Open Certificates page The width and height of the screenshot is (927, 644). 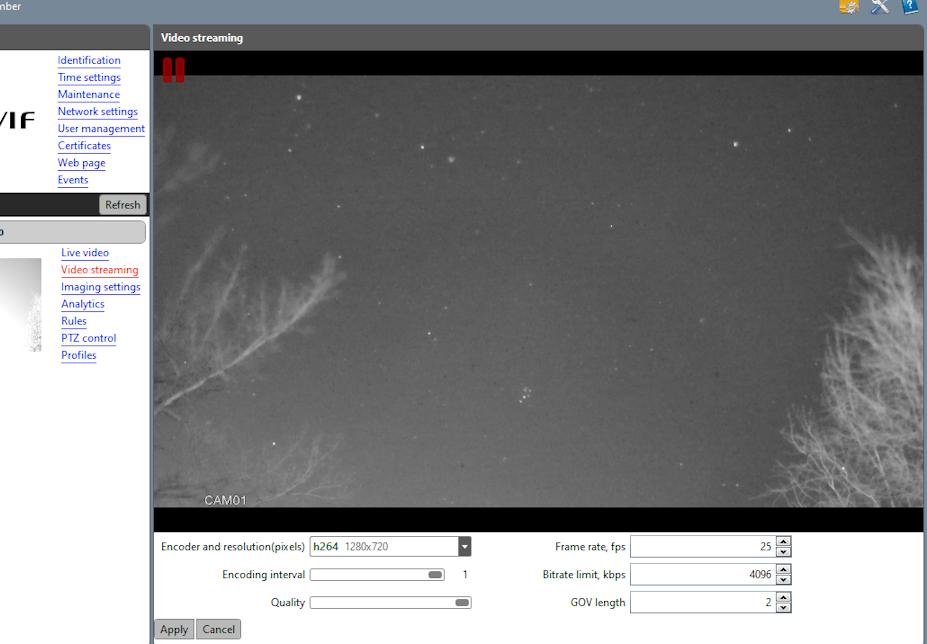[84, 146]
